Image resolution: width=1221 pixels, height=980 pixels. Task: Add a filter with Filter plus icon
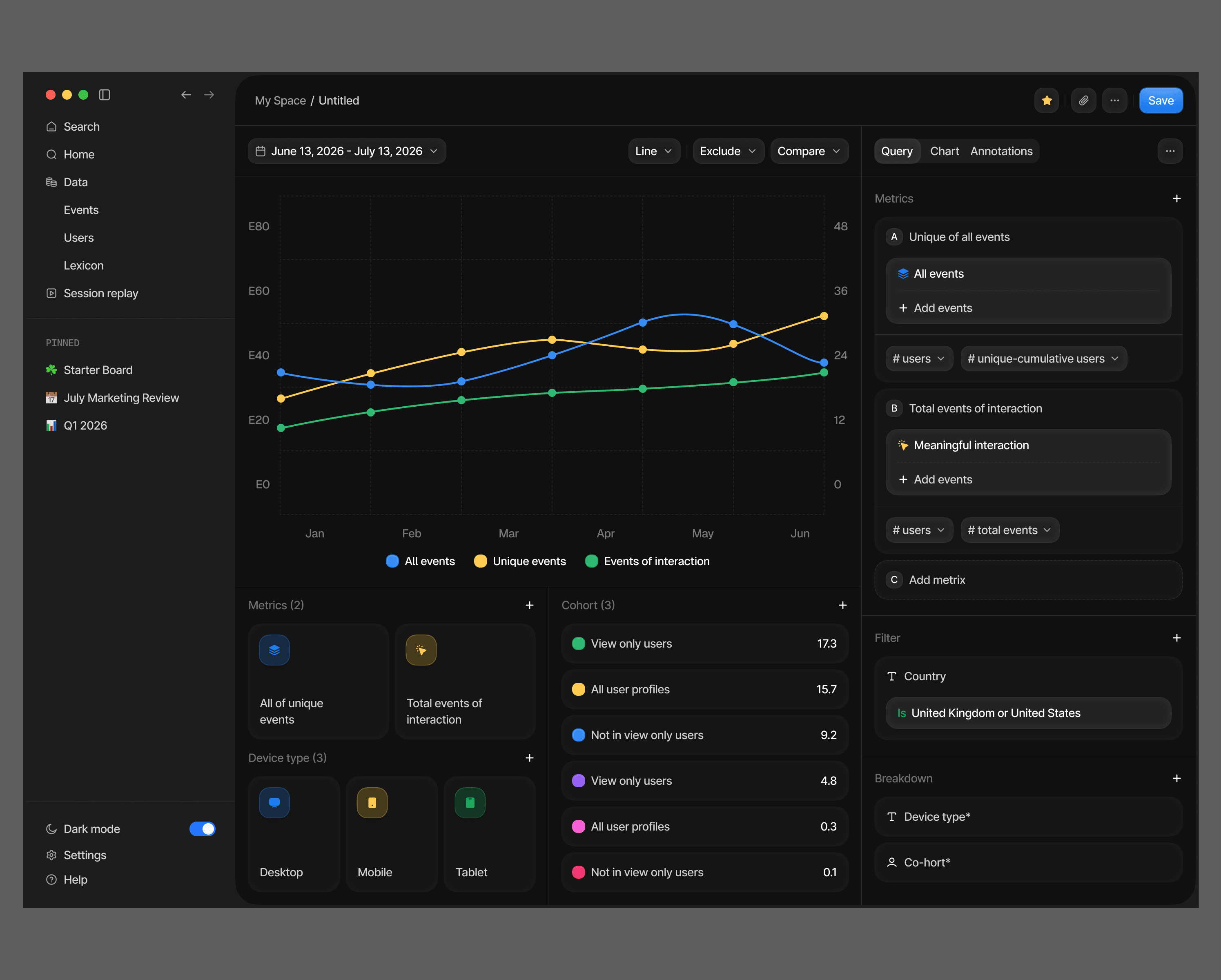1176,638
